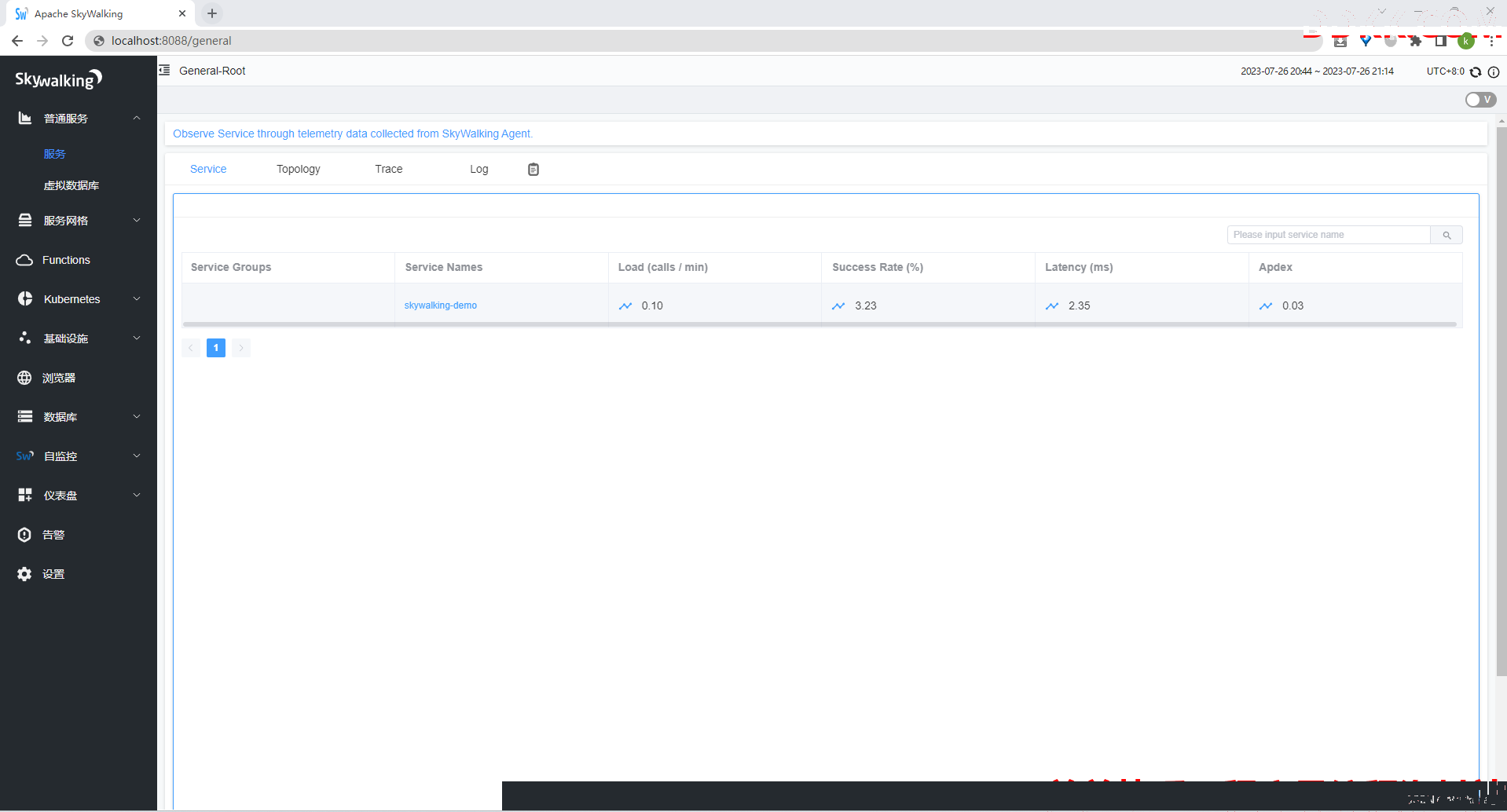Click the clipboard icon after Log tab
The width and height of the screenshot is (1507, 812).
(533, 170)
